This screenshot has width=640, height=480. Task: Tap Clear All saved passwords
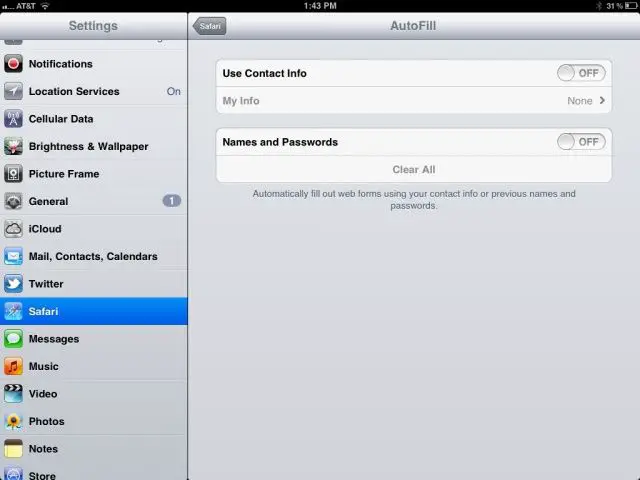[413, 169]
